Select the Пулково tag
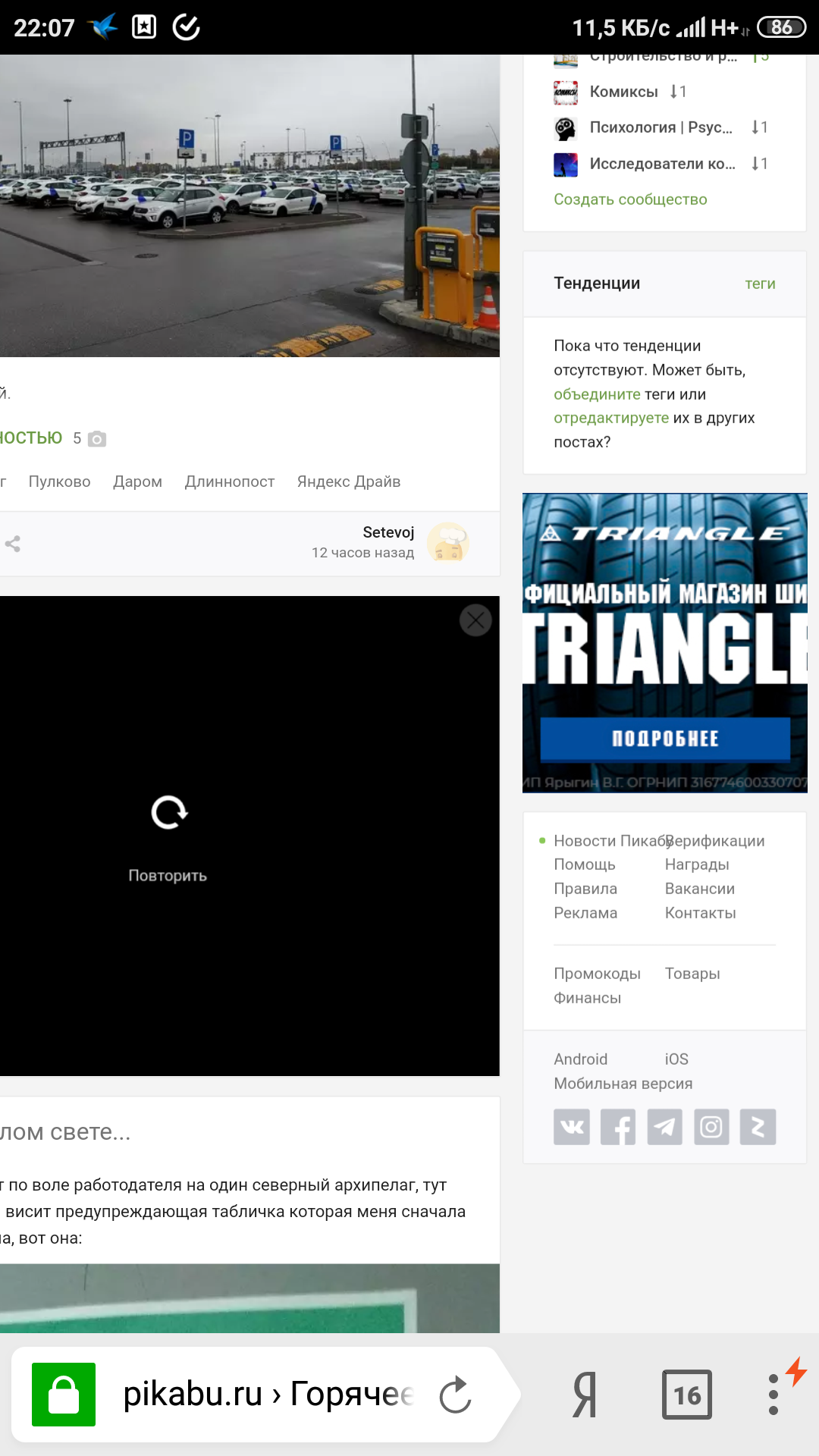819x1456 pixels. [59, 482]
